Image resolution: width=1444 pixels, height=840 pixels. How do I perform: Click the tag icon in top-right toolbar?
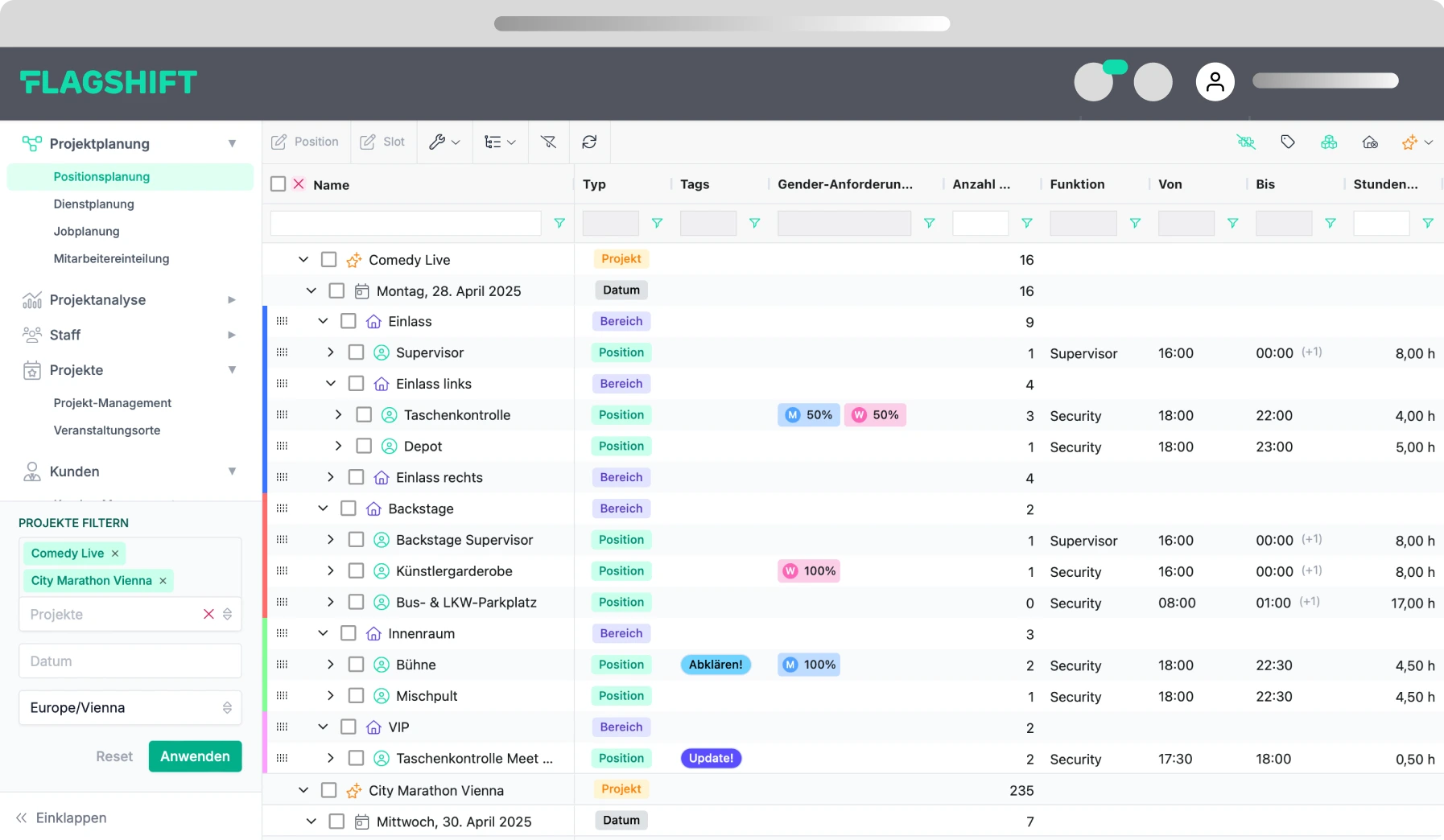click(x=1288, y=142)
